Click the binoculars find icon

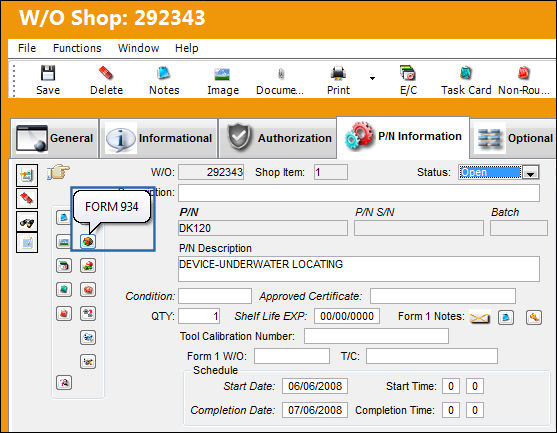[x=27, y=222]
